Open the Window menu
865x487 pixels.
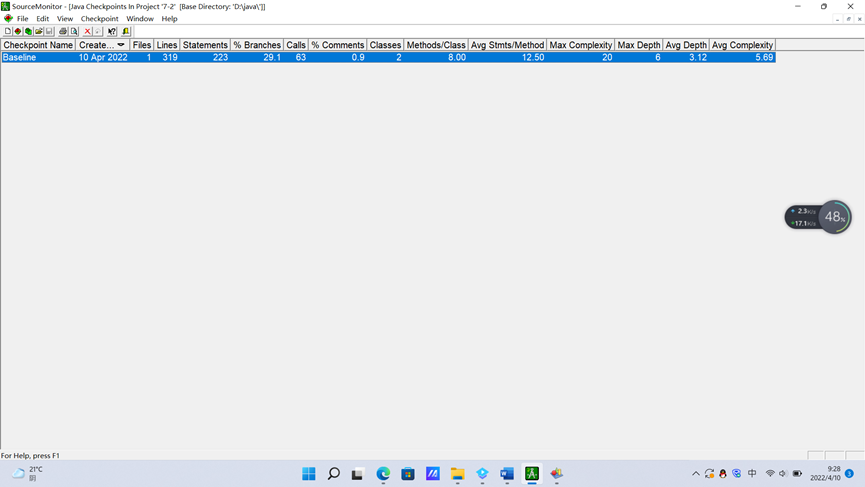(x=140, y=19)
